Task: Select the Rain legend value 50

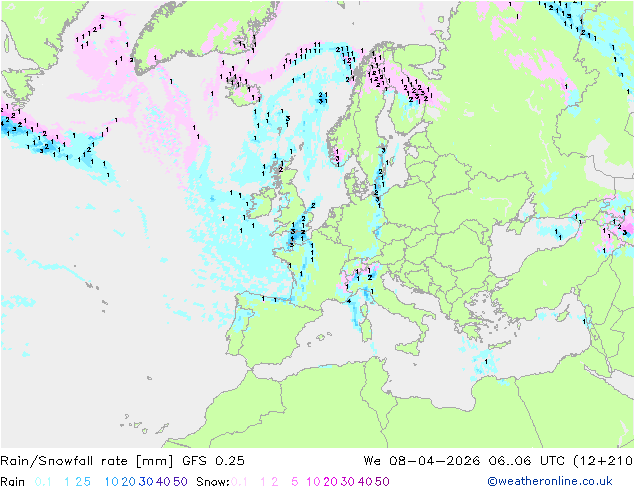Action: click(180, 482)
